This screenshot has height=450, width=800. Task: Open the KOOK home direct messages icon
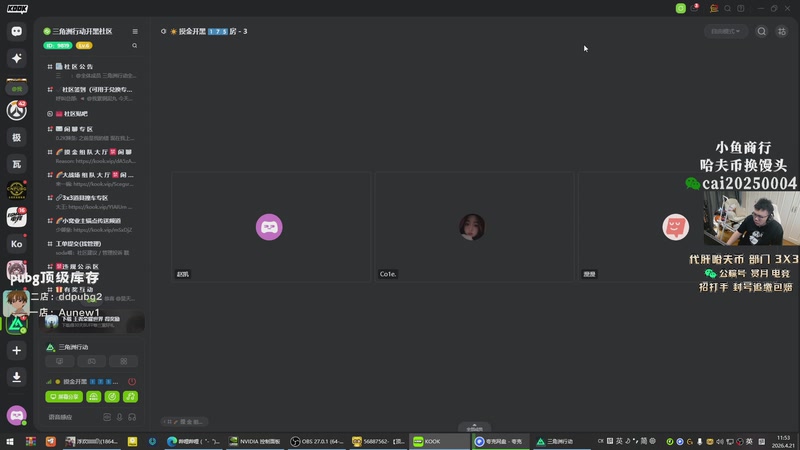(16, 32)
